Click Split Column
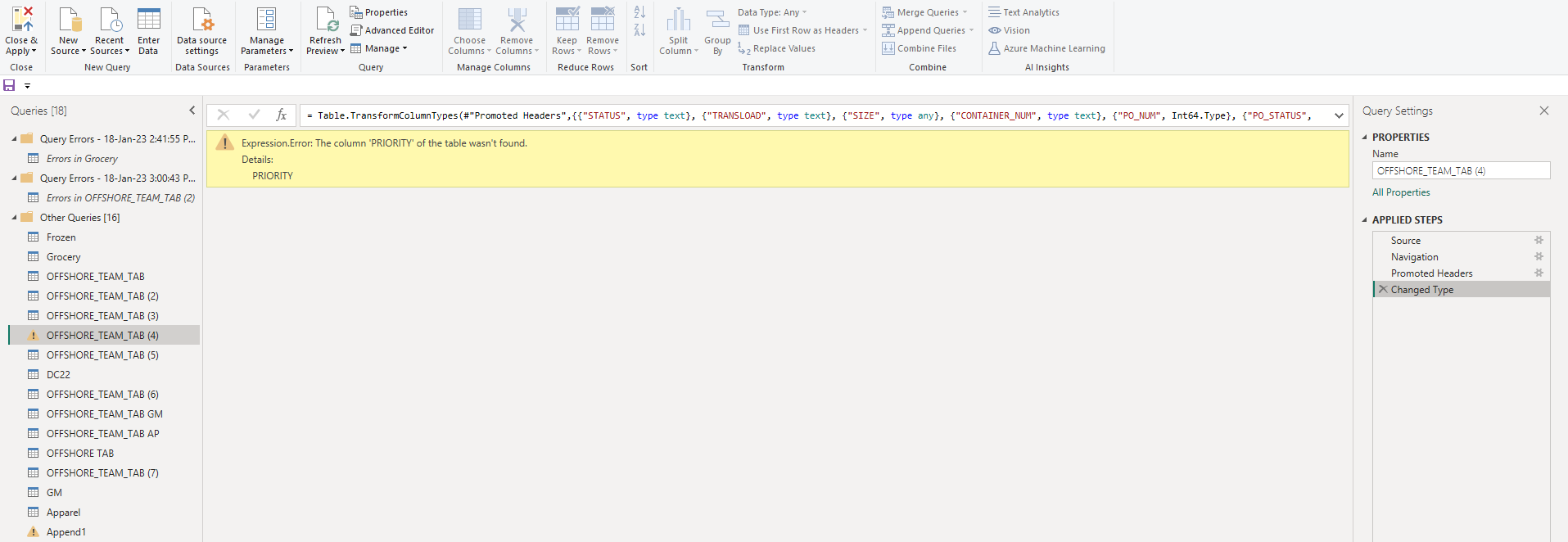 [x=679, y=31]
